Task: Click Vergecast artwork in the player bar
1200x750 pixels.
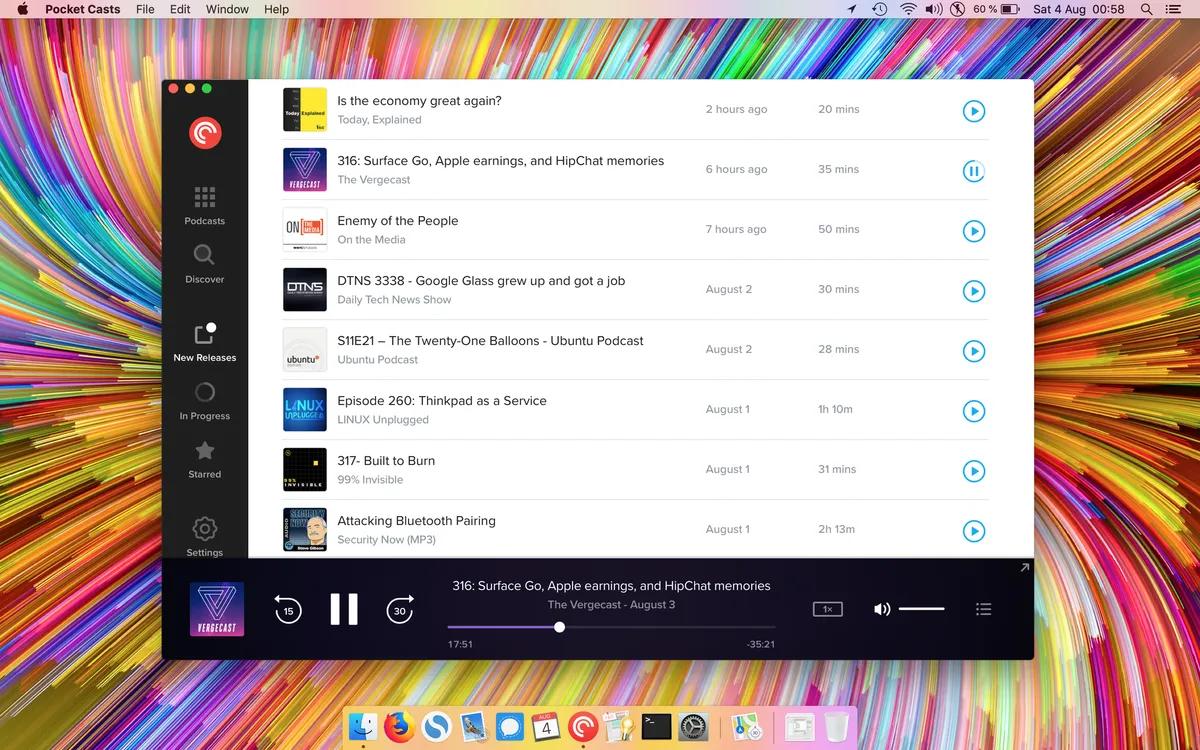Action: pos(217,609)
